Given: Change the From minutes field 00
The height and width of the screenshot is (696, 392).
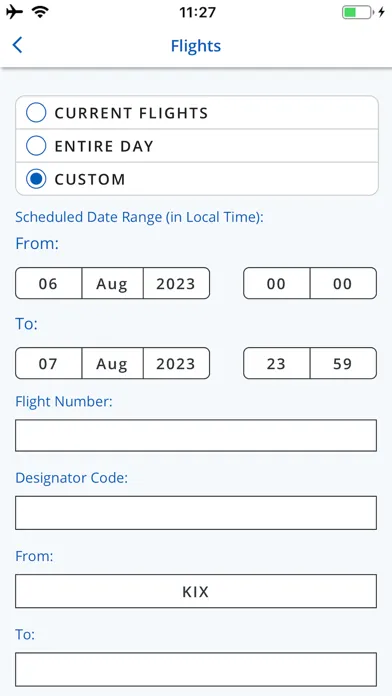Looking at the screenshot, I should (343, 283).
